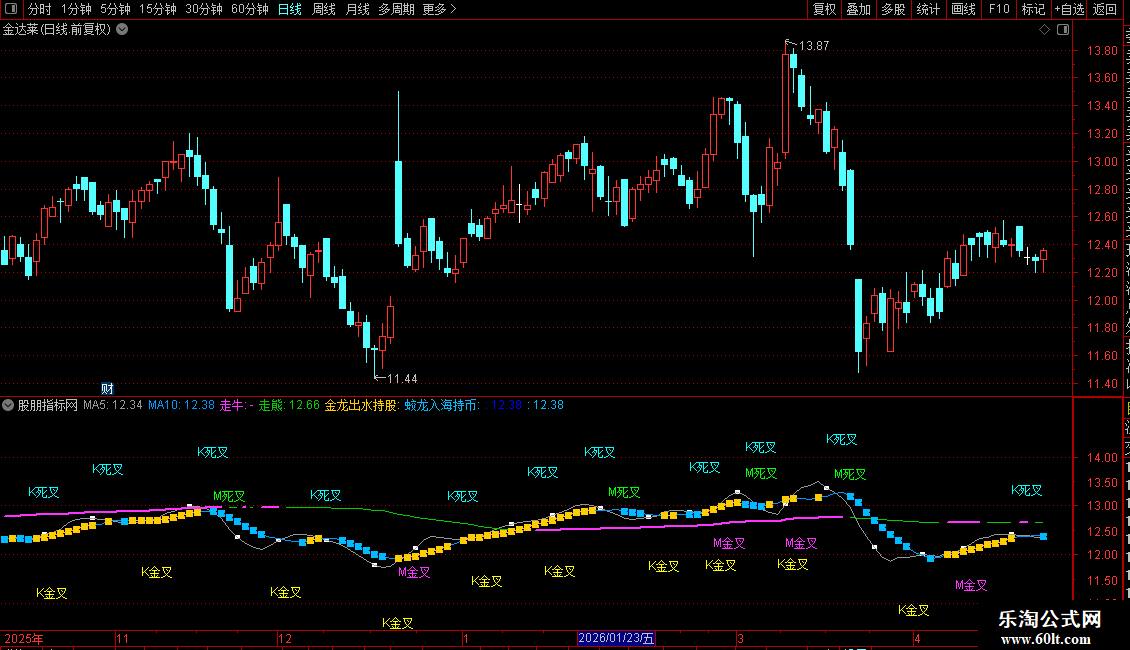Switch to 分时 intraday view
Viewport: 1130px width, 650px height.
(40, 9)
